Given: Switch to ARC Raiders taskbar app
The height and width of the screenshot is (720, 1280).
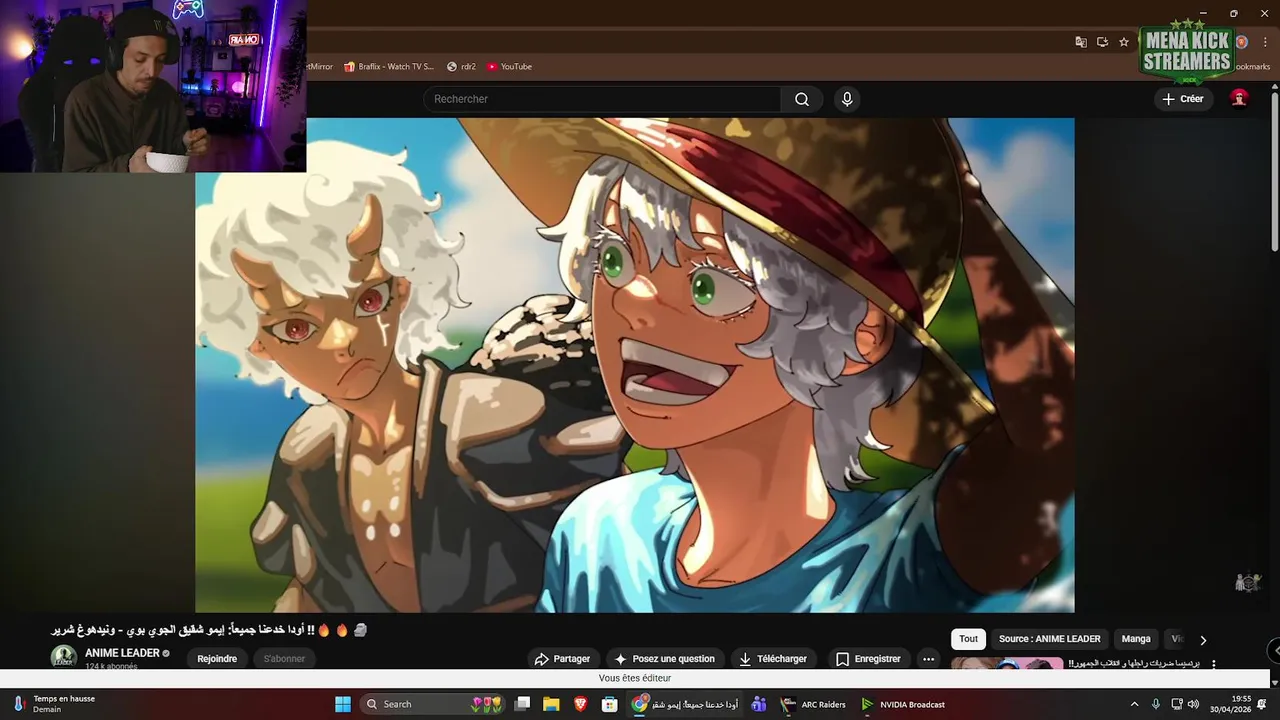Looking at the screenshot, I should tap(814, 704).
